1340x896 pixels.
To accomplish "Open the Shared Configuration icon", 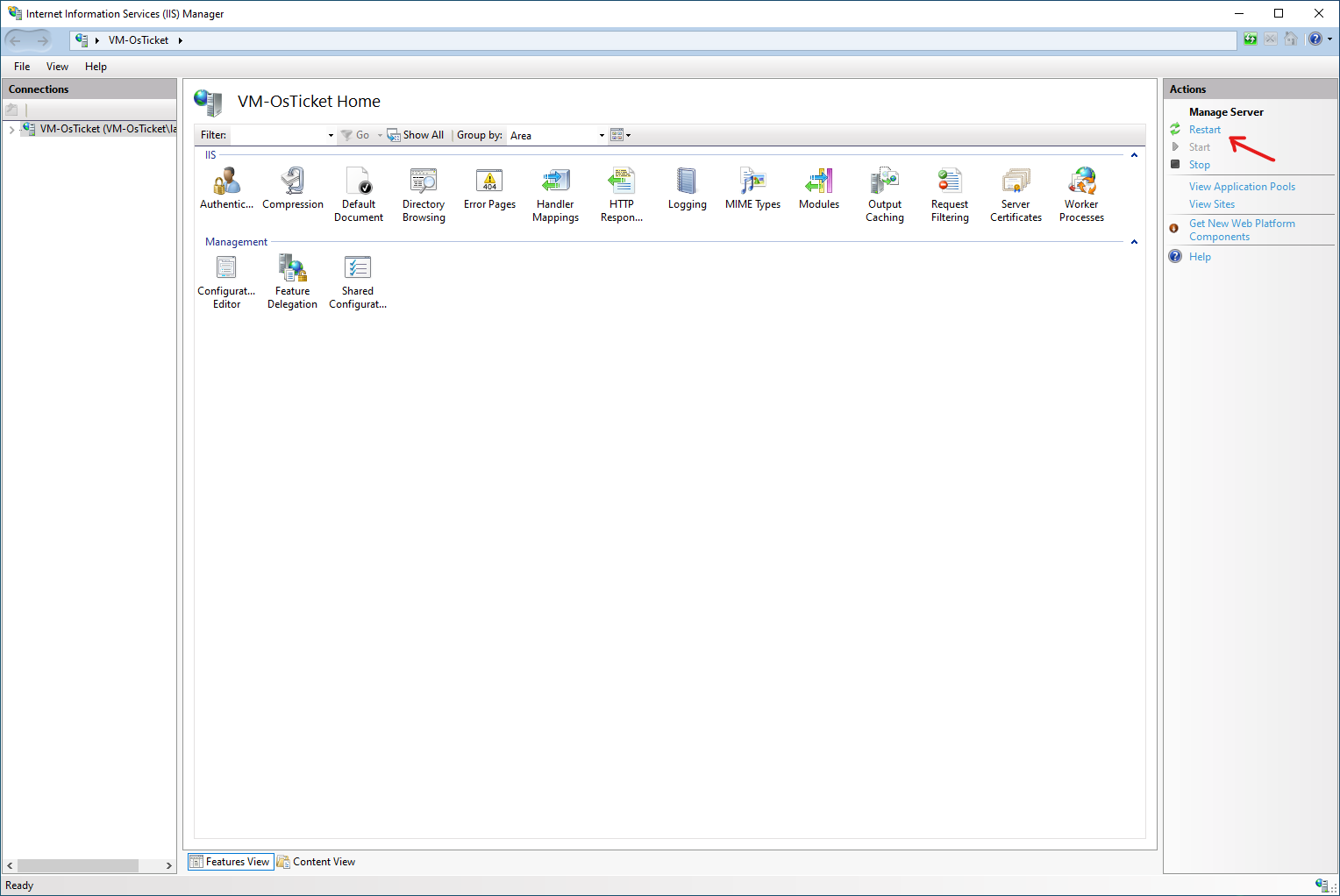I will [358, 281].
